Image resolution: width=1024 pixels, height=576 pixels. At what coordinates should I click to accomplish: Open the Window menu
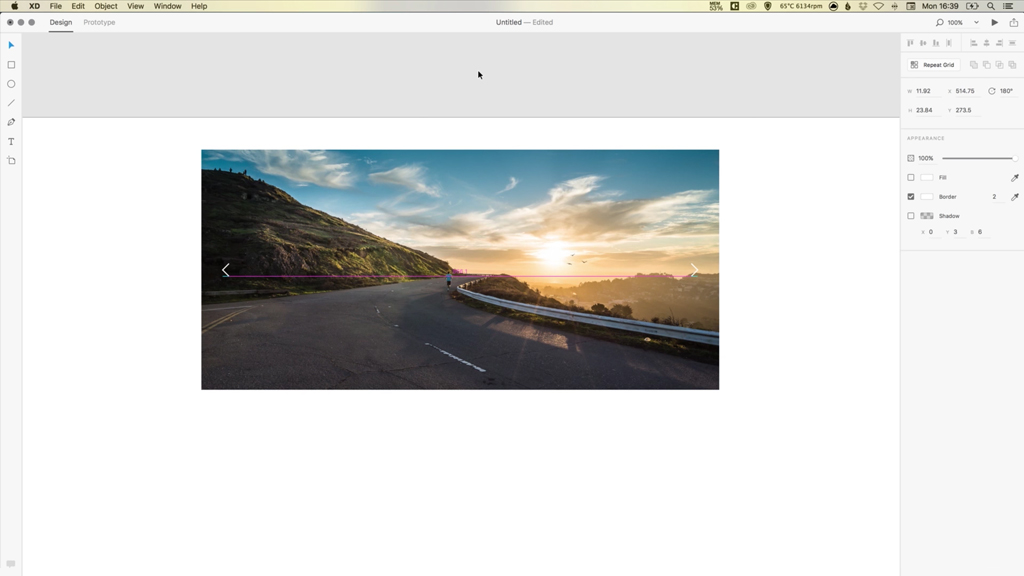[x=166, y=6]
